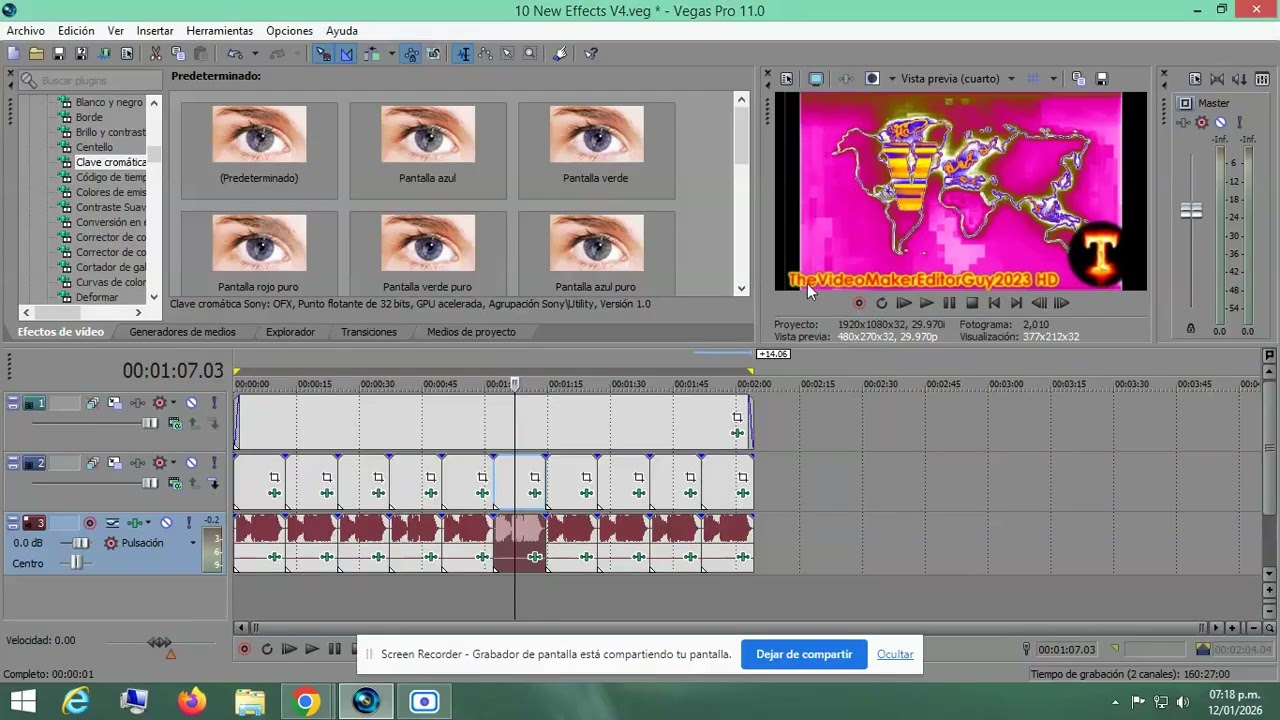The height and width of the screenshot is (720, 1280).
Task: Open track 2 track FX gear icon
Action: pyautogui.click(x=159, y=463)
